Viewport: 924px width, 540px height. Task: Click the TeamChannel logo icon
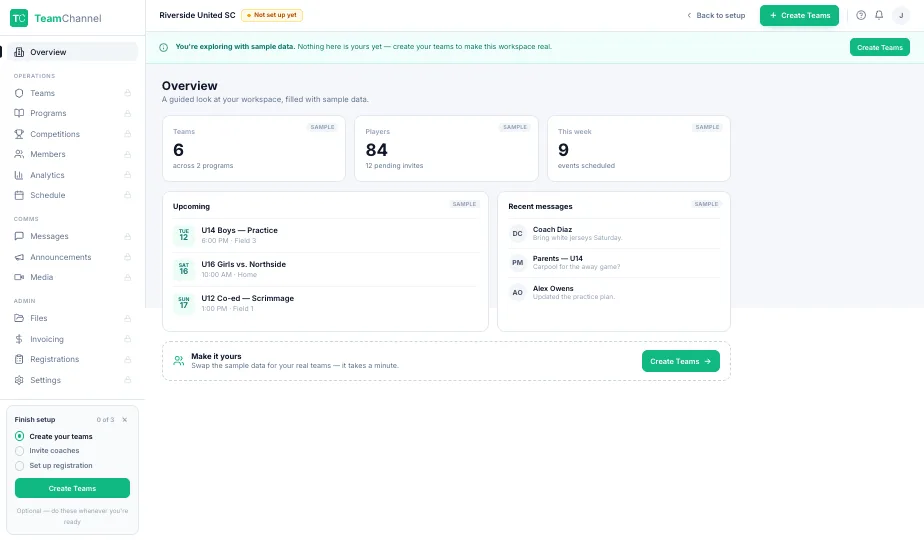pyautogui.click(x=19, y=18)
